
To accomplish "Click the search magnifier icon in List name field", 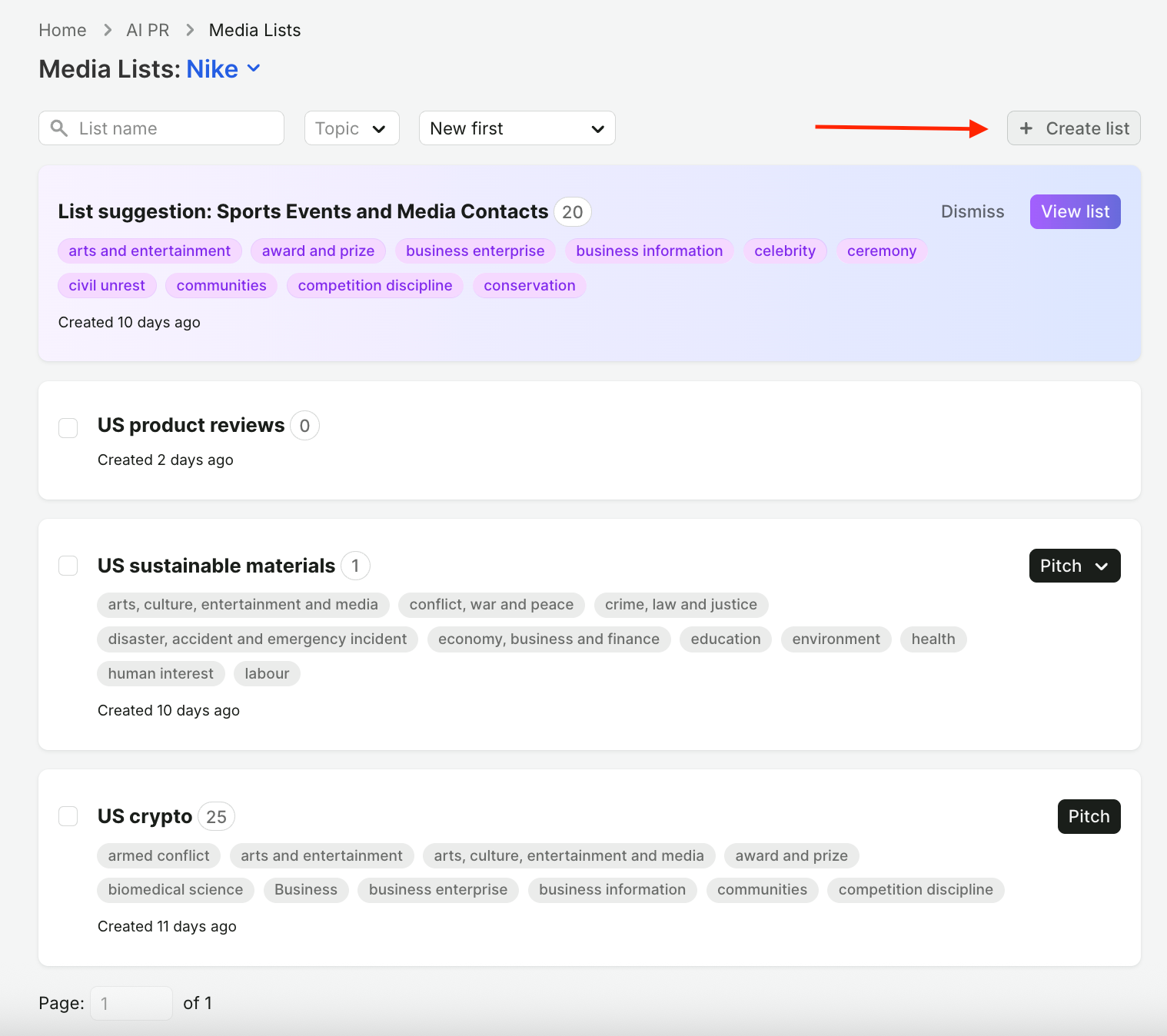I will pyautogui.click(x=59, y=128).
